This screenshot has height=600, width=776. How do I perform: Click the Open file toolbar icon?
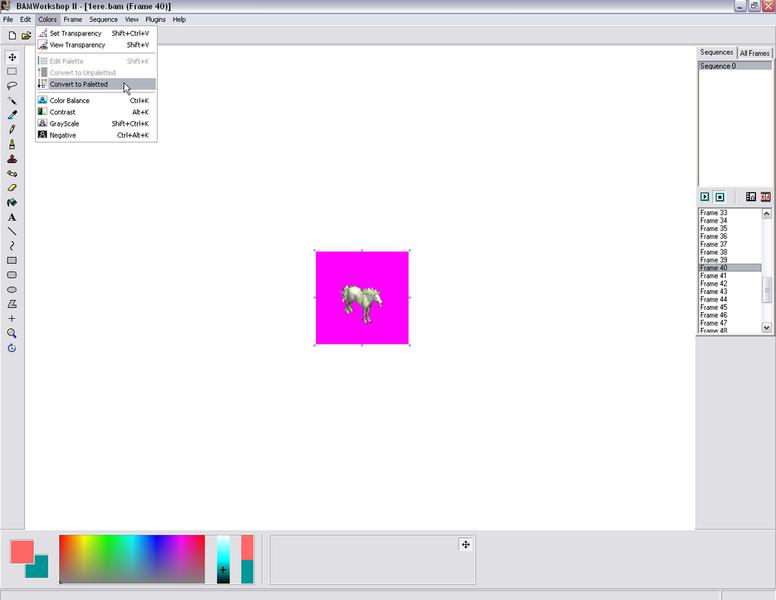click(x=26, y=36)
